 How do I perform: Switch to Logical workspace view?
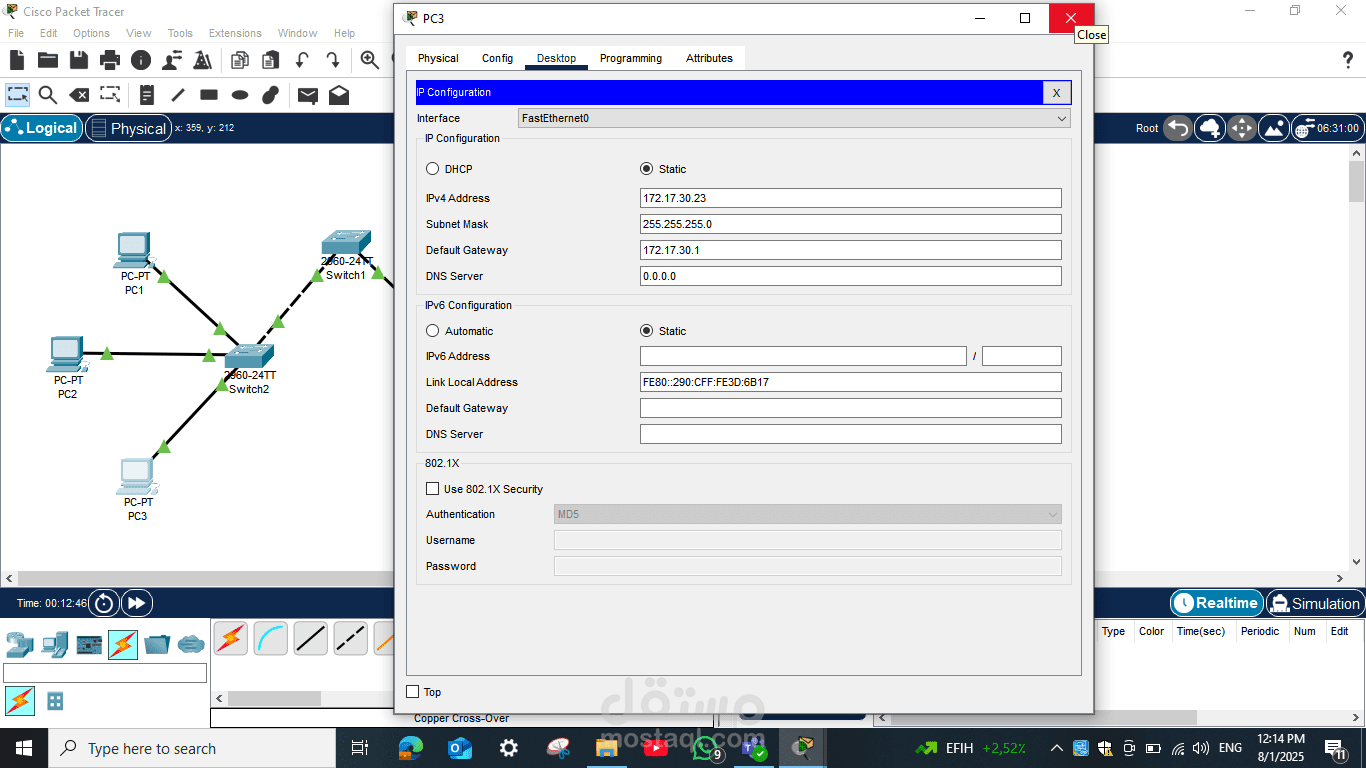click(x=41, y=128)
